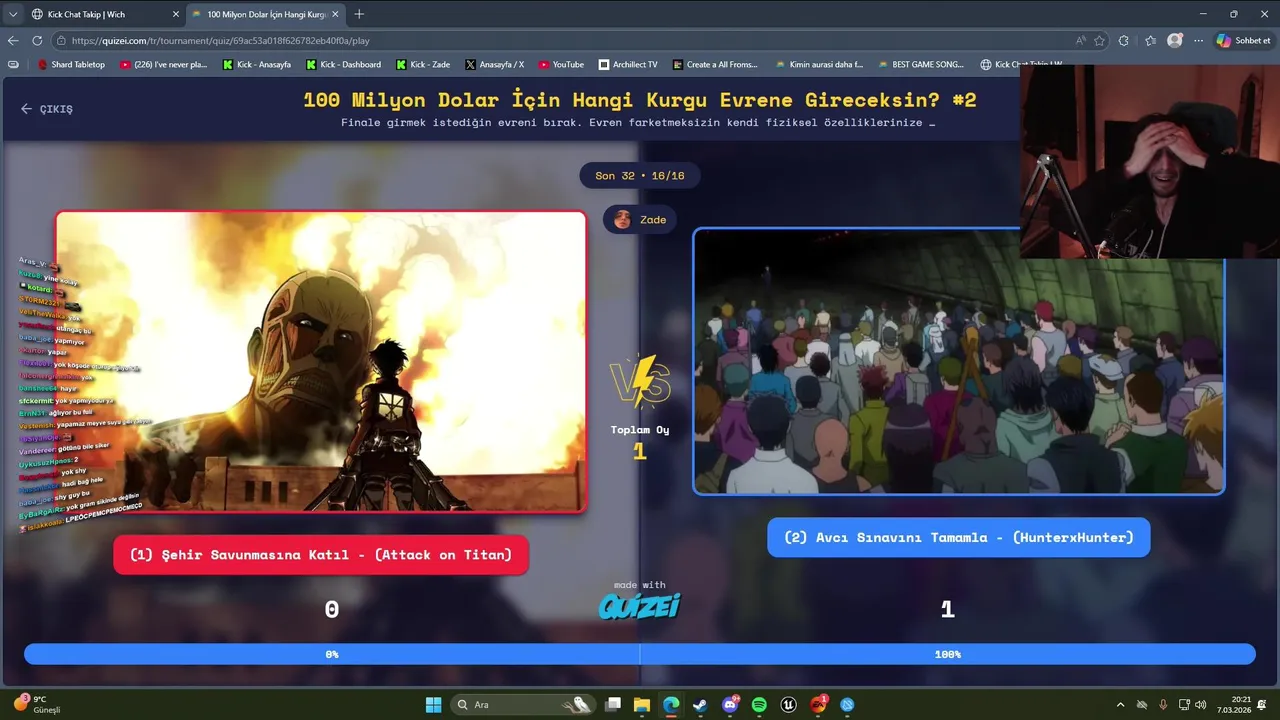Vote for Şehir Savunmasına Katıl option

pos(321,555)
